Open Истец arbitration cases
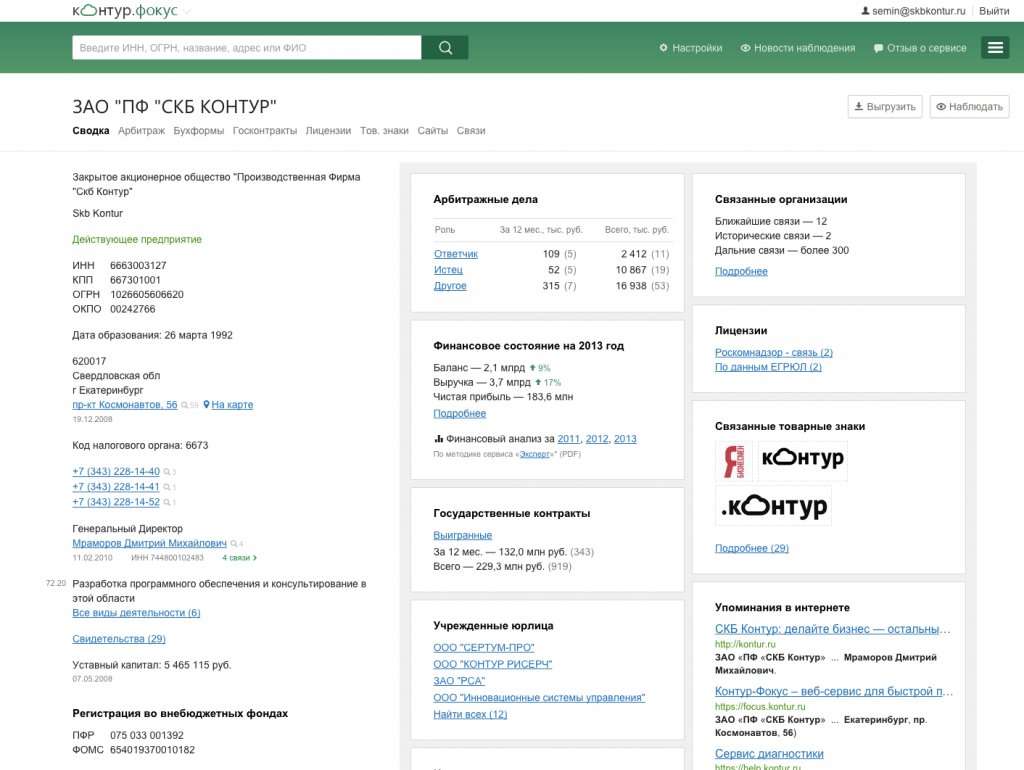 (448, 270)
